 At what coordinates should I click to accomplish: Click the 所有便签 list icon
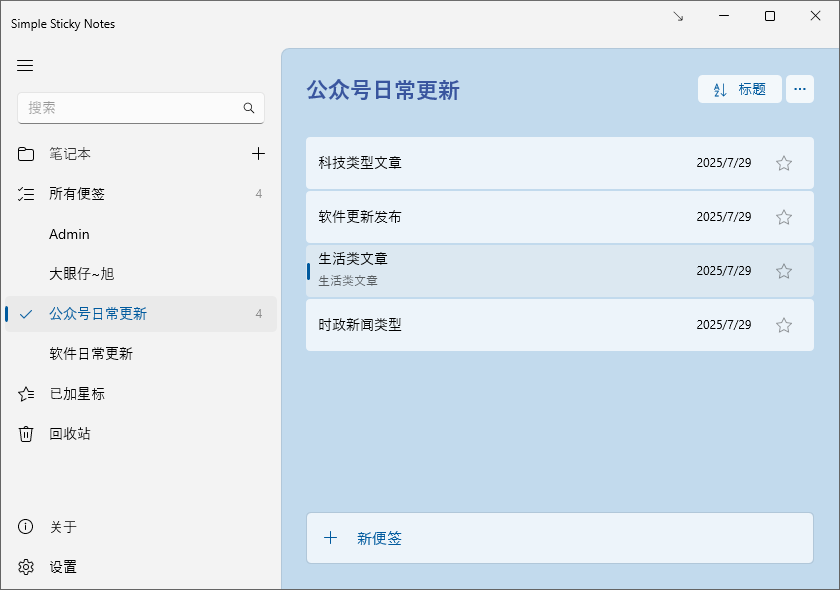26,194
